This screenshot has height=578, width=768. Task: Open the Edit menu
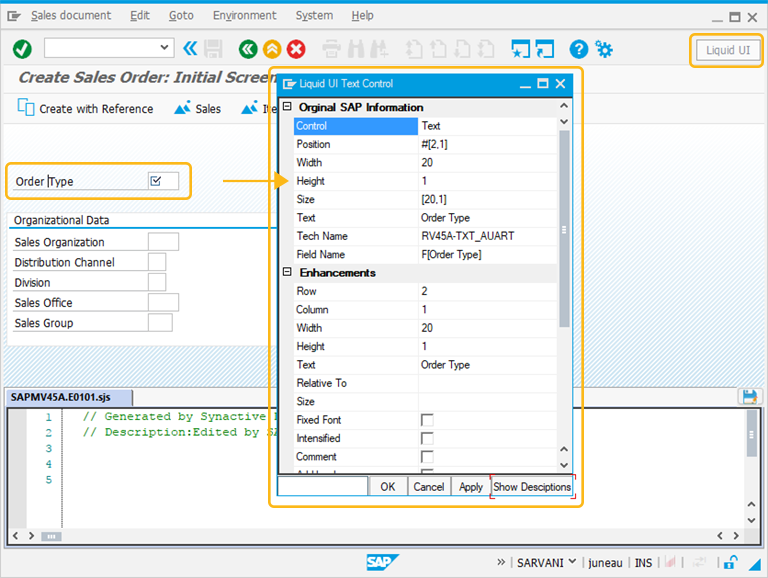(140, 16)
